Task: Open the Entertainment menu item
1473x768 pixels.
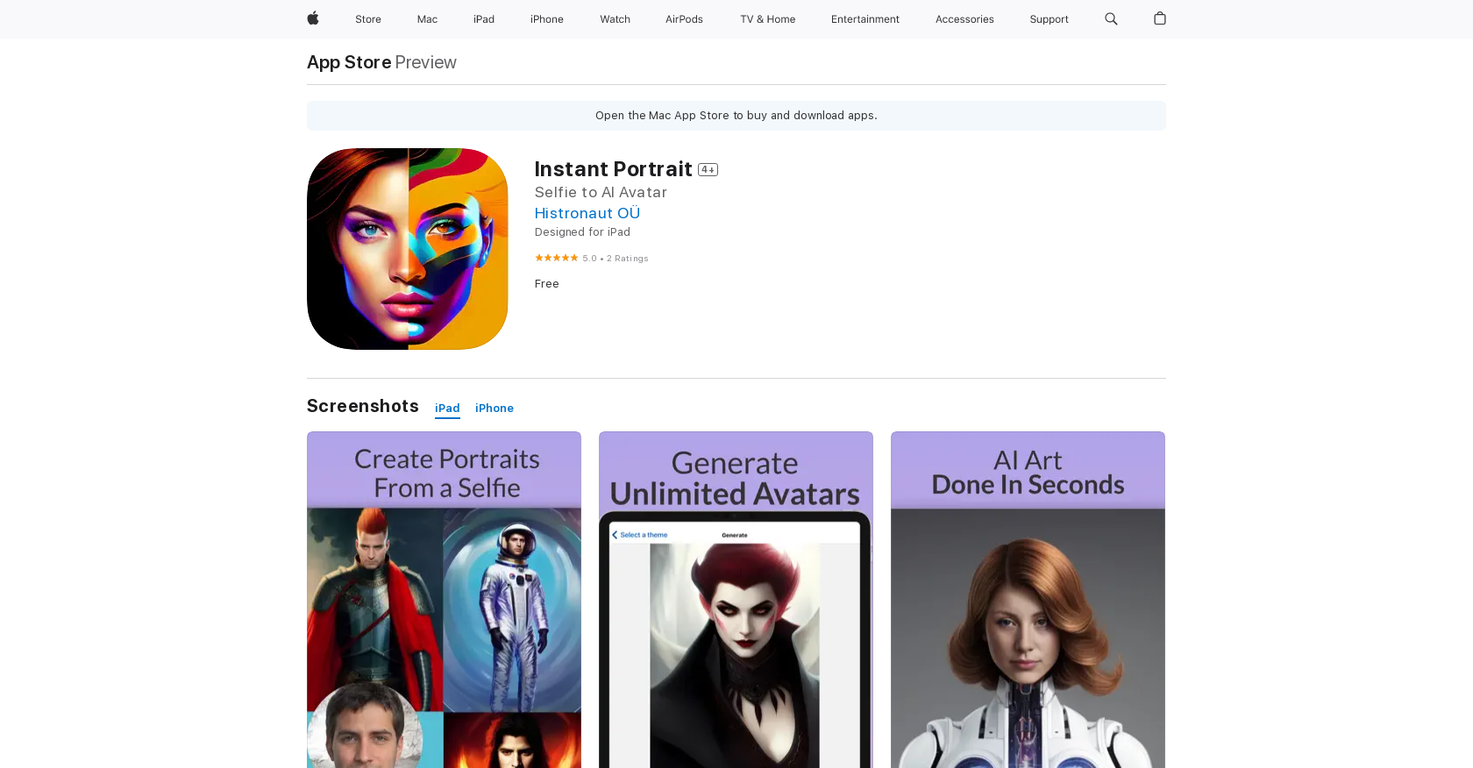Action: point(865,19)
